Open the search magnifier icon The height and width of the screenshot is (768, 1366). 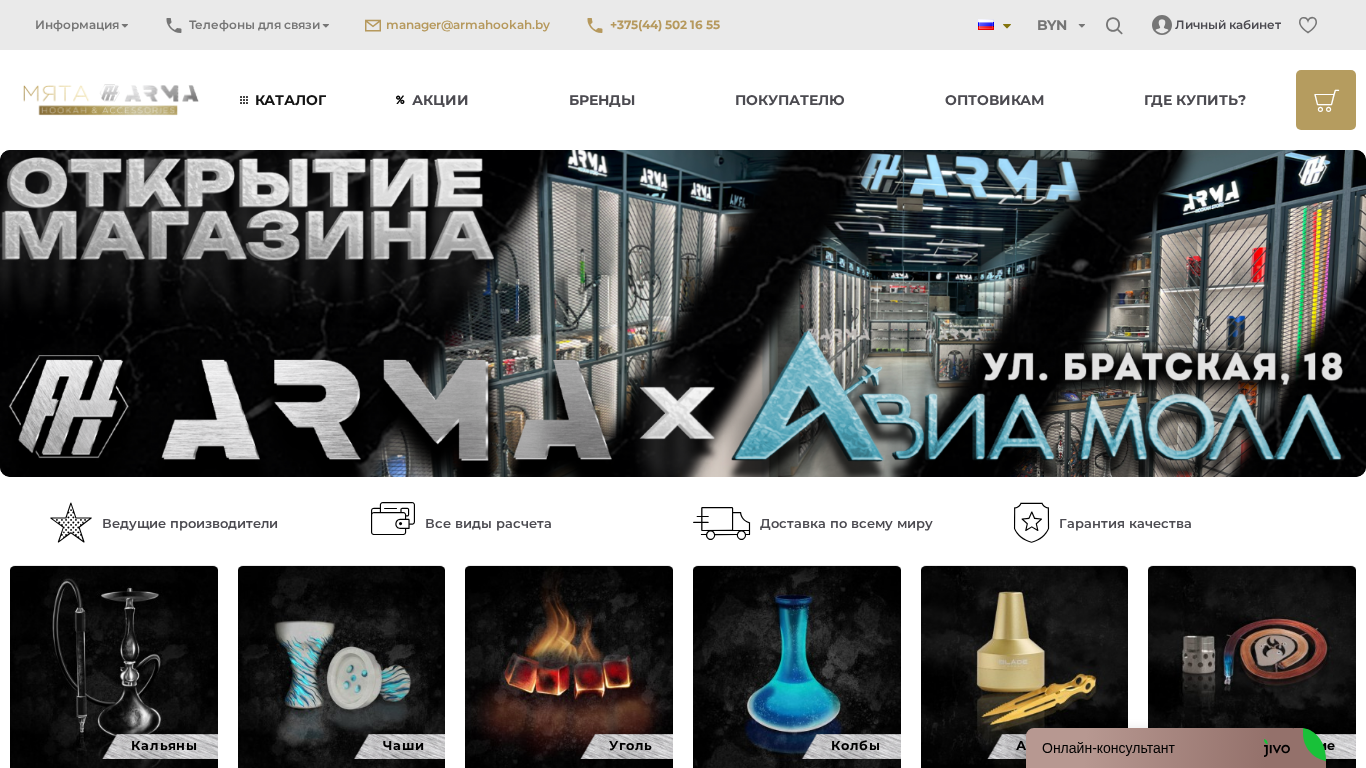point(1114,26)
